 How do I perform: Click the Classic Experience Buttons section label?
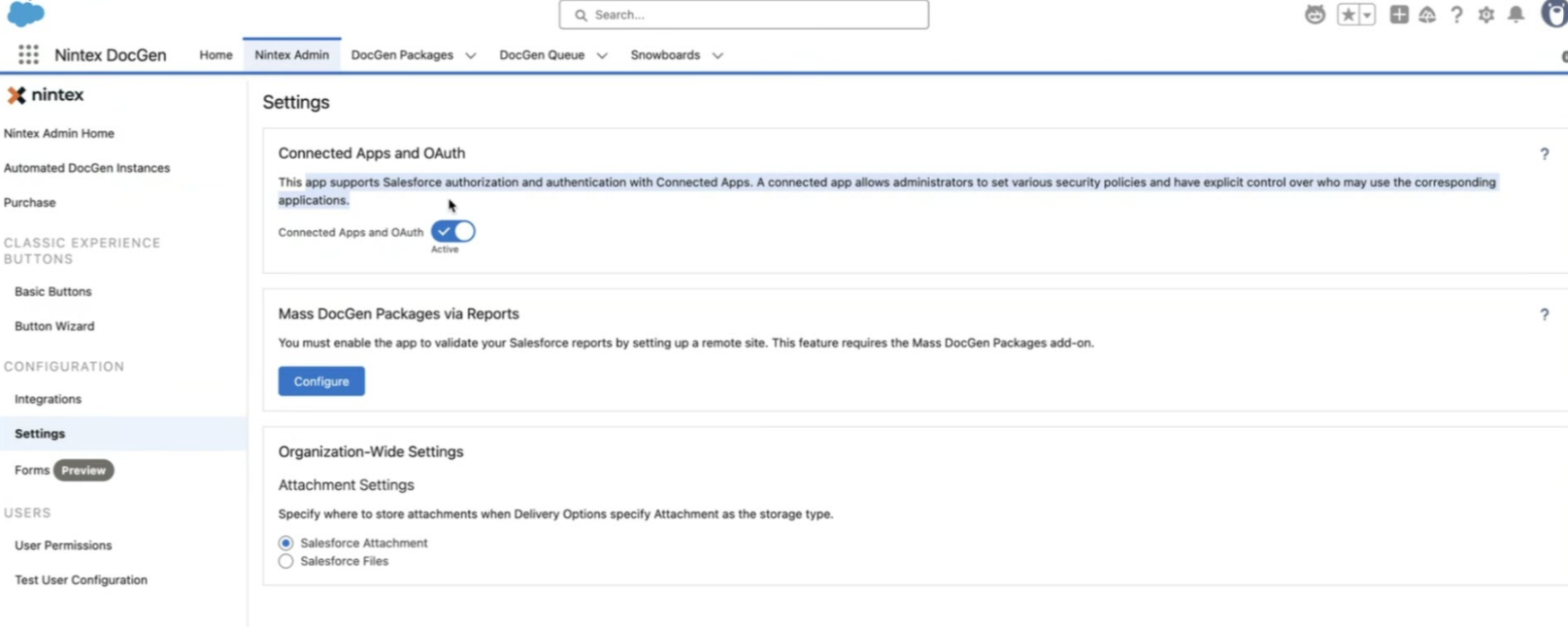point(82,250)
